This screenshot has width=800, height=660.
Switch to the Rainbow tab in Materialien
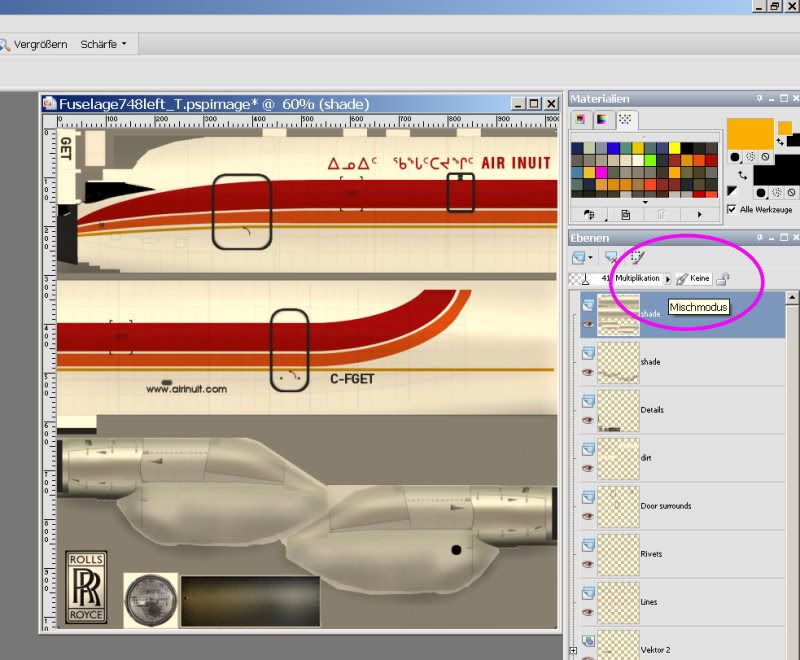point(602,119)
